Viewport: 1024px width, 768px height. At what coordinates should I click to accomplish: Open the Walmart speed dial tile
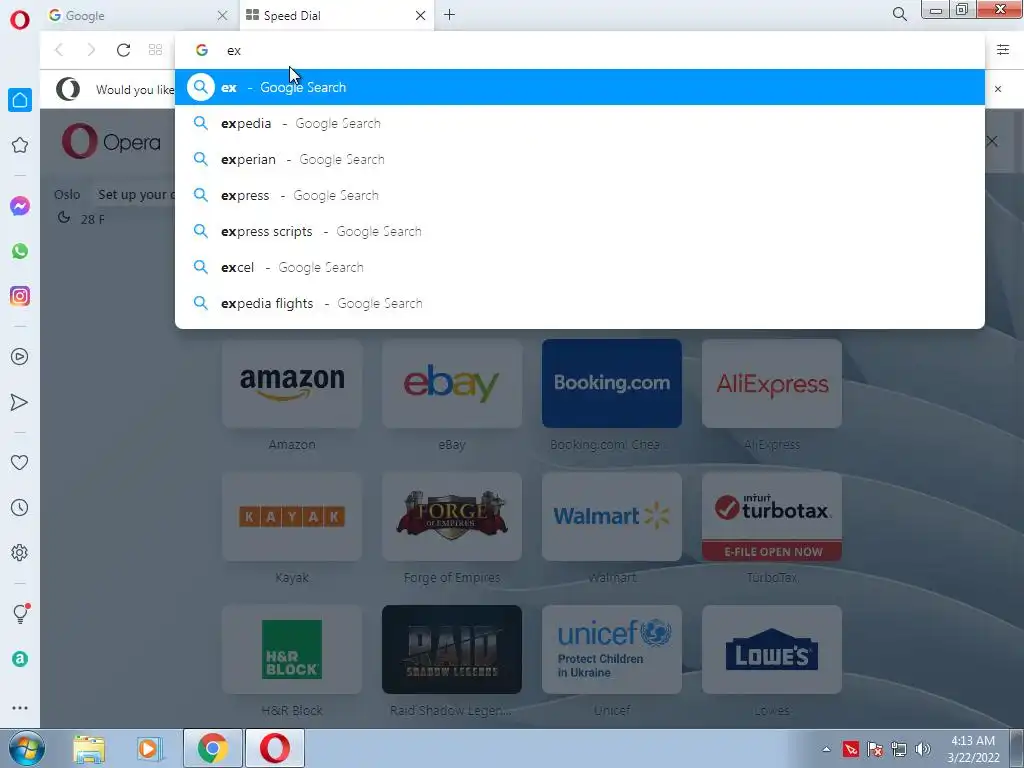612,517
